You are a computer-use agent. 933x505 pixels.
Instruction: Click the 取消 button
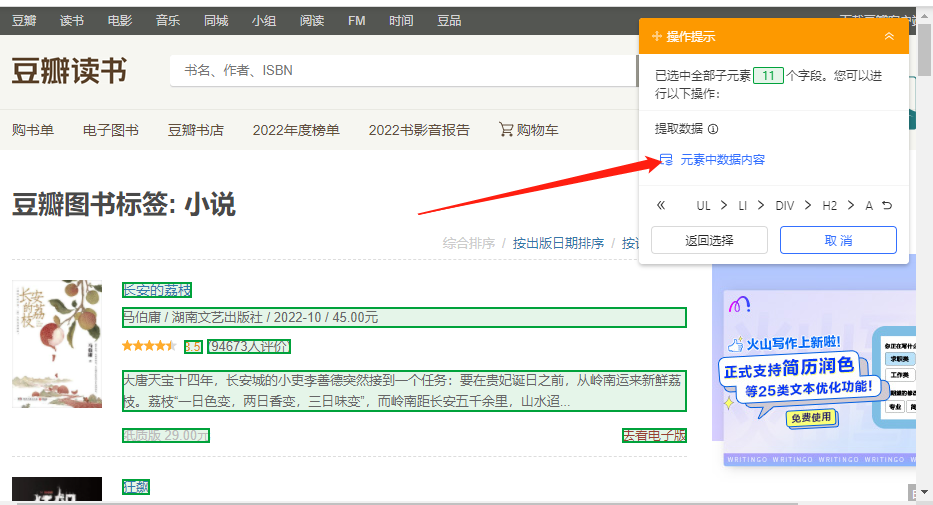838,240
